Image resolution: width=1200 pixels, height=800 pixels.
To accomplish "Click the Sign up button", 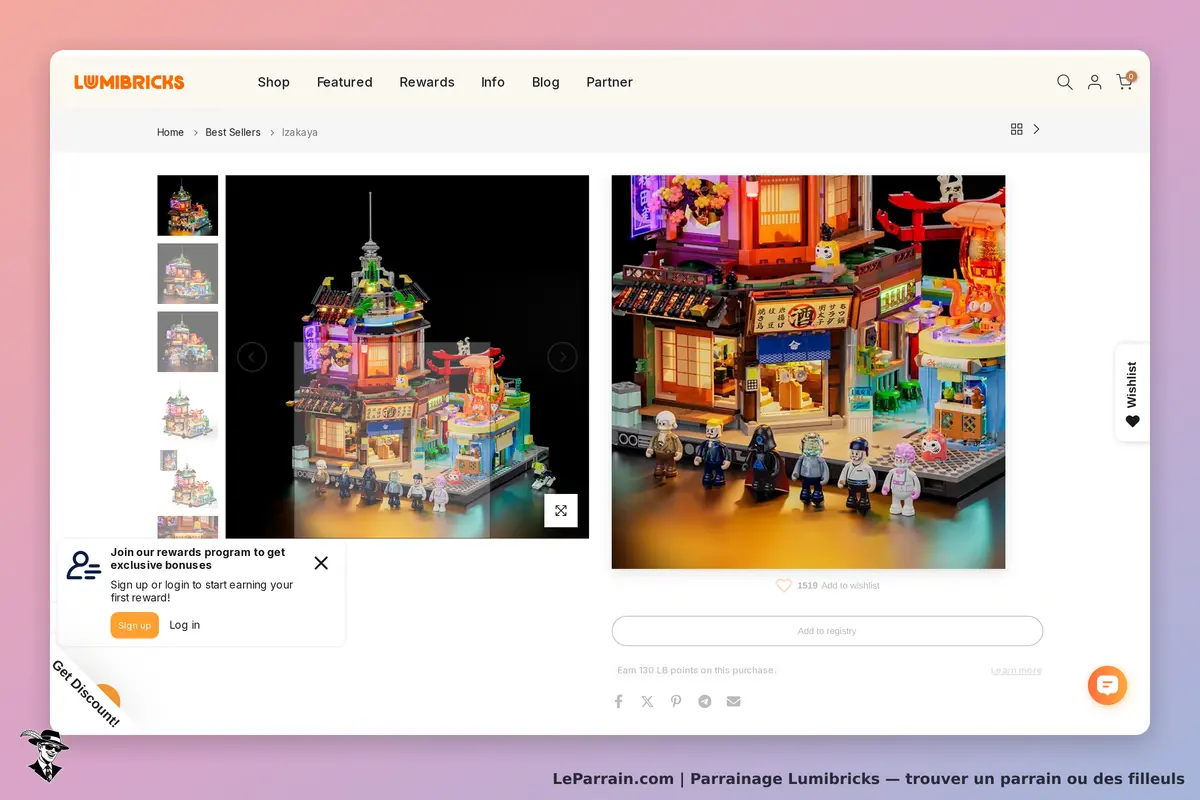I will (135, 625).
